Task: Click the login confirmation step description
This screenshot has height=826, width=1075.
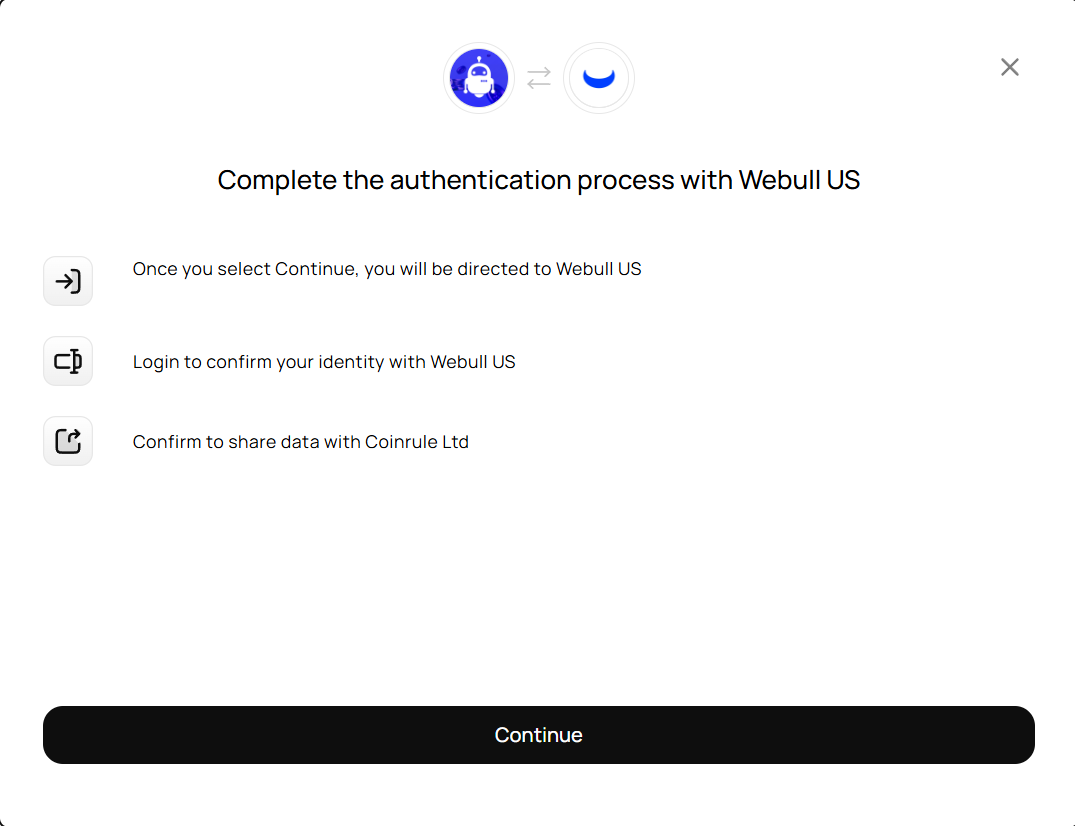Action: [324, 362]
